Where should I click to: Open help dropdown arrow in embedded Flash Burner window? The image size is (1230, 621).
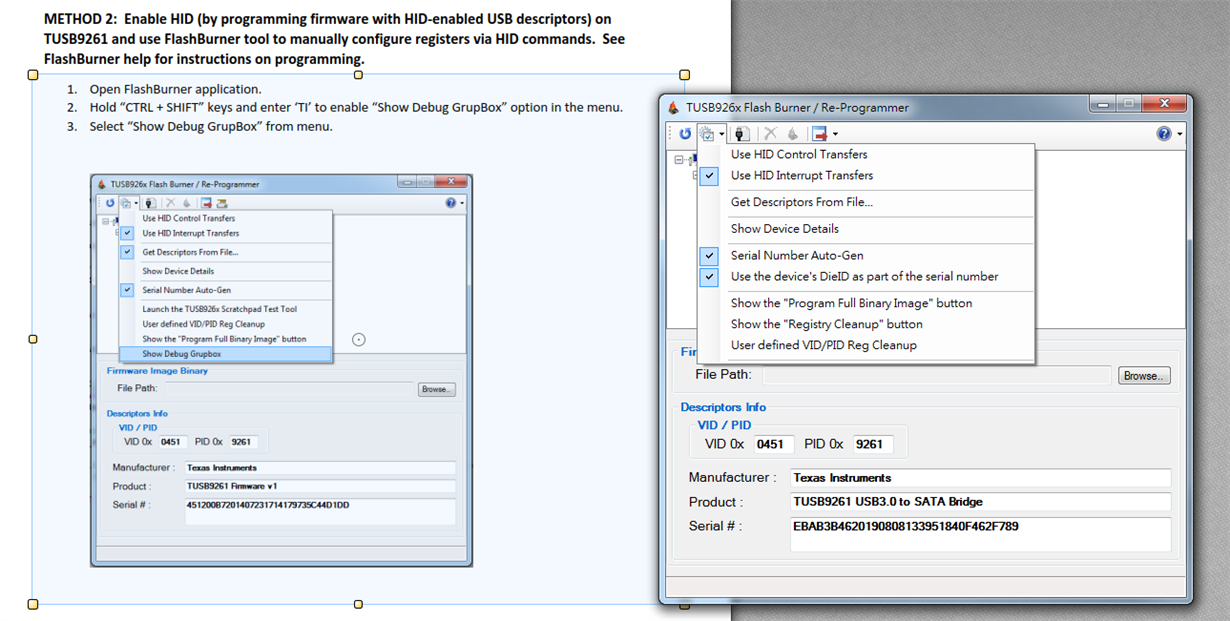coord(461,203)
